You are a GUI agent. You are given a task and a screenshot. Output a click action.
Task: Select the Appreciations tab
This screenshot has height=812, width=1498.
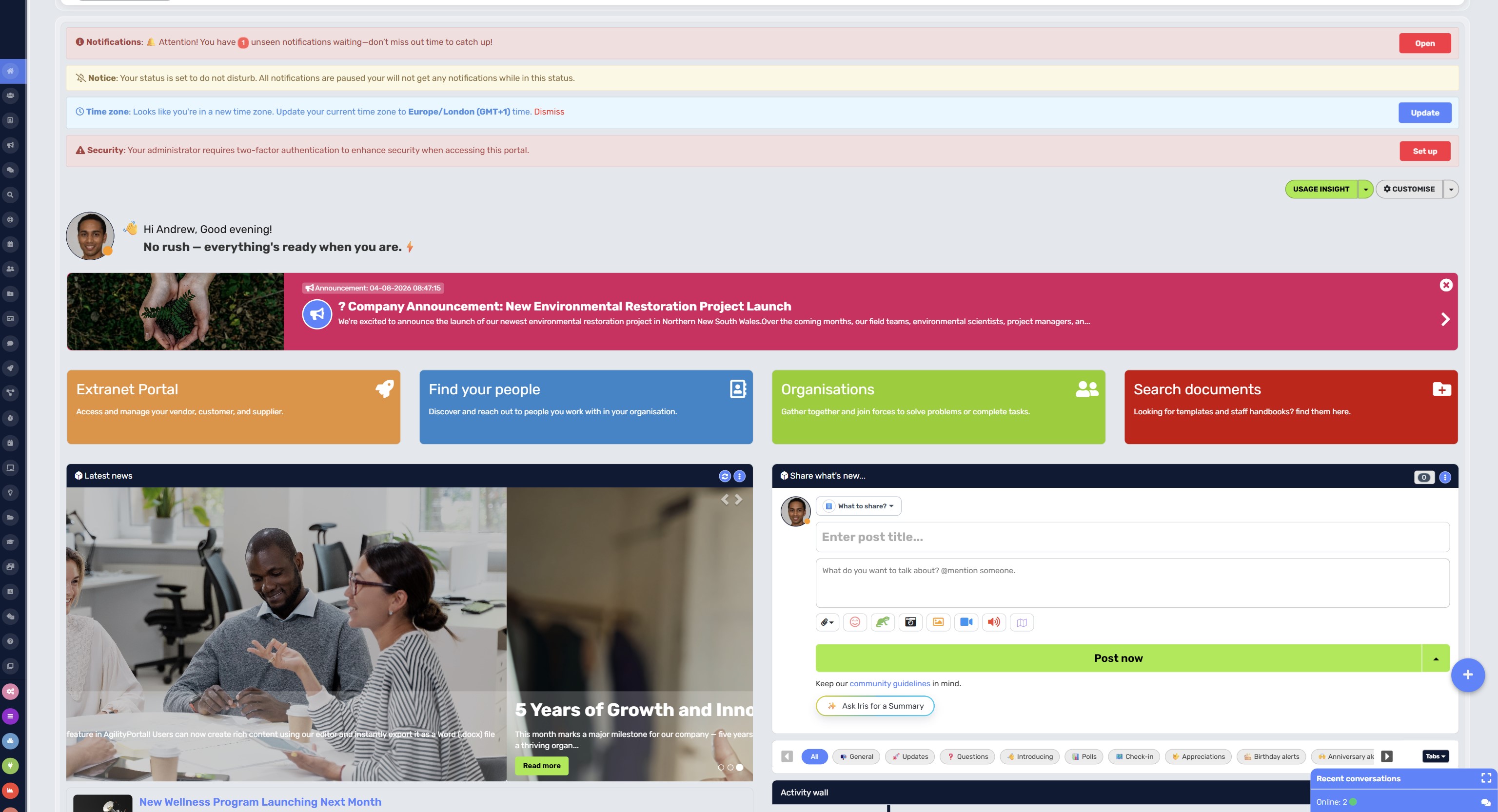point(1198,756)
